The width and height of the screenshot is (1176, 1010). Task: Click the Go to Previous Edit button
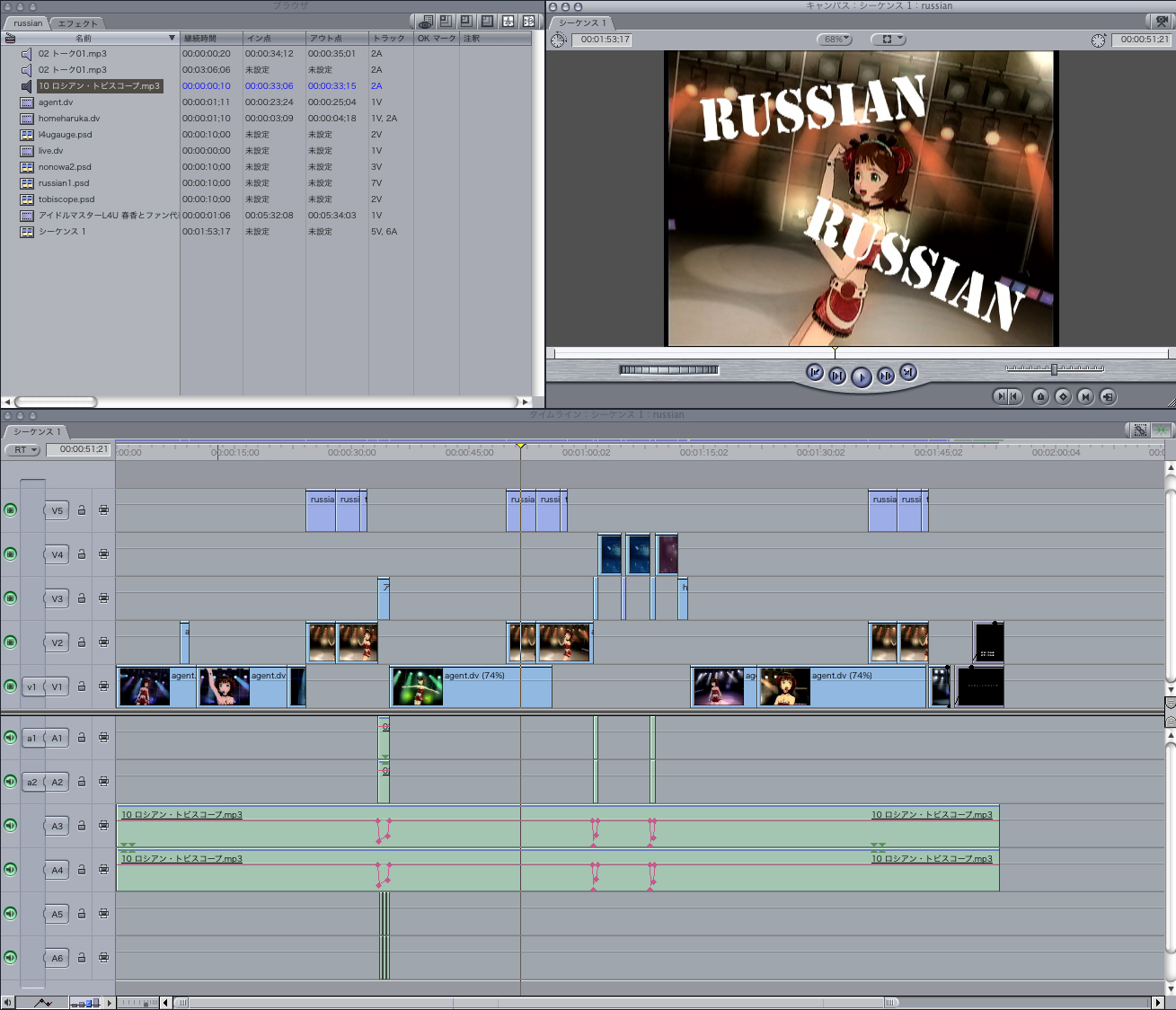tap(815, 373)
